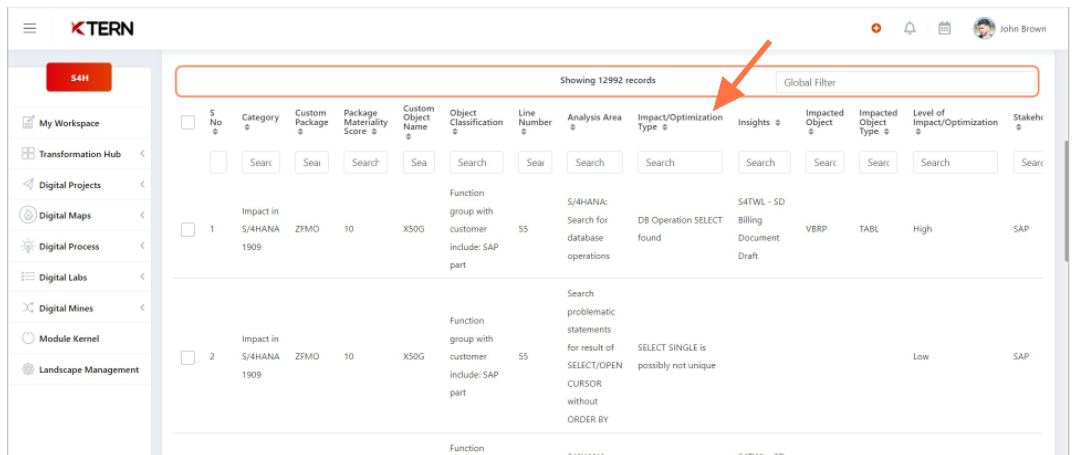
Task: Click the red S4H button
Action: tap(79, 77)
